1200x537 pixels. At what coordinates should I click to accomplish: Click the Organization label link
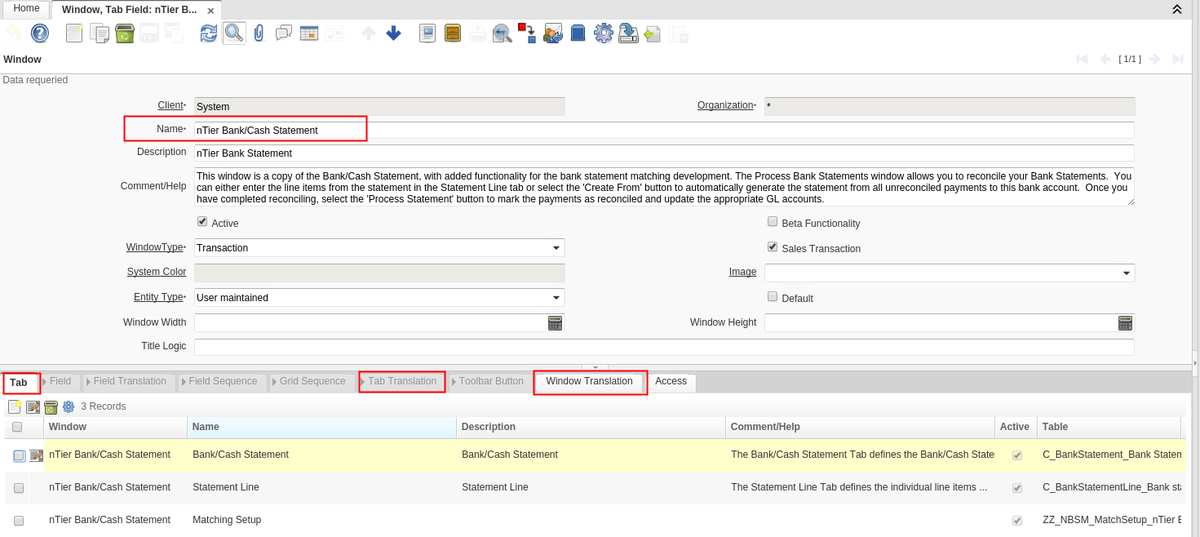coord(724,105)
